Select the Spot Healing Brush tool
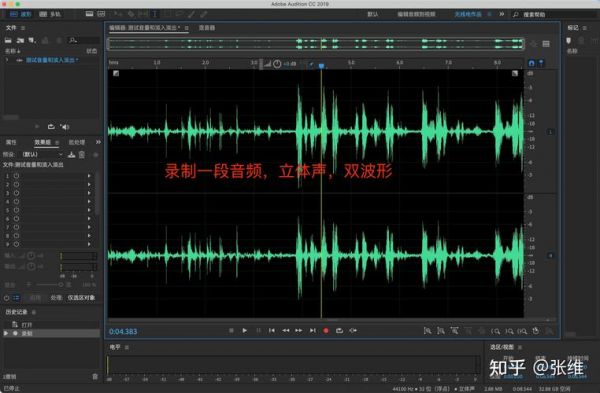Viewport: 600px width, 393px height. point(204,14)
